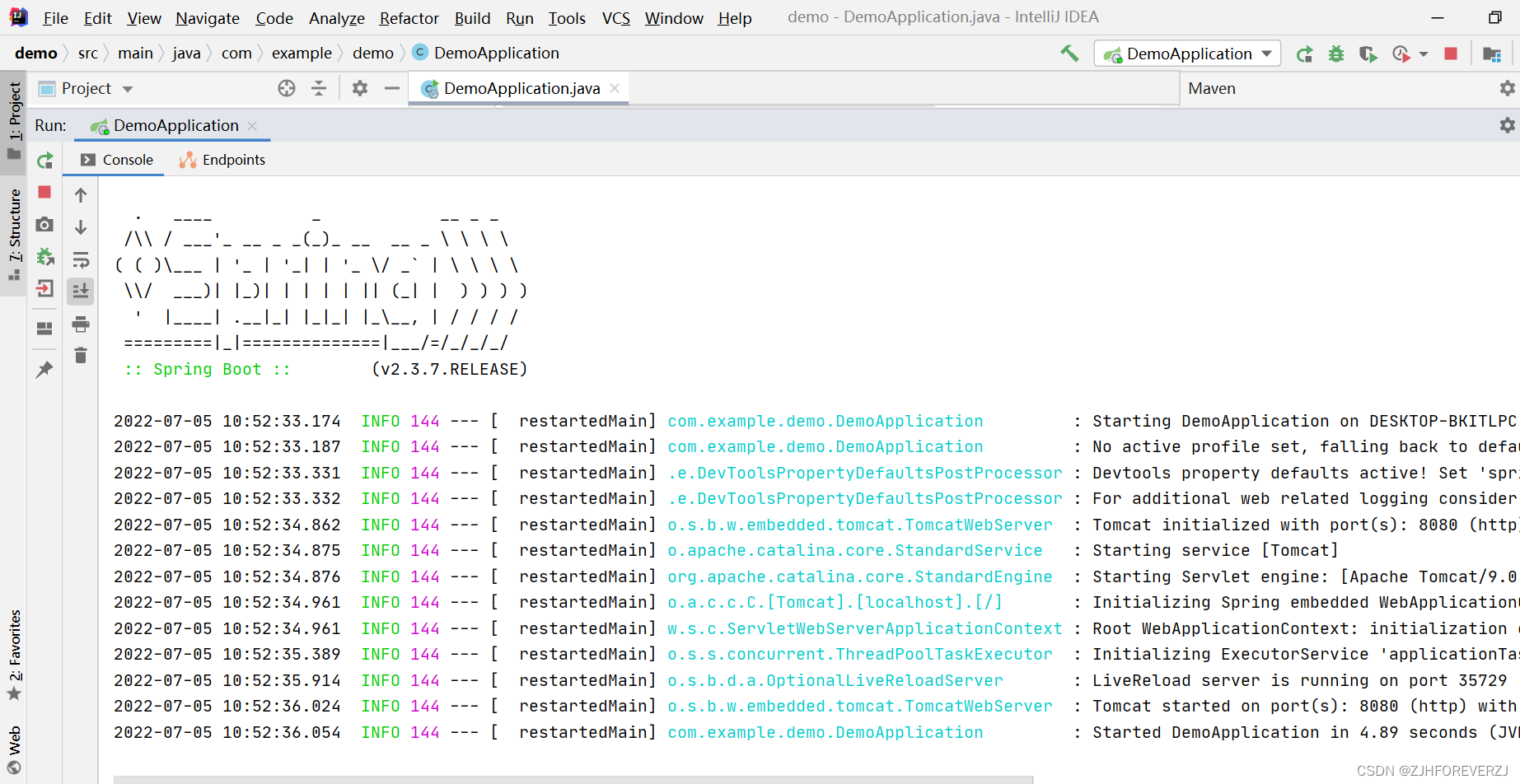Close the DemoApplication.java editor tab
This screenshot has height=784, width=1520.
[615, 88]
